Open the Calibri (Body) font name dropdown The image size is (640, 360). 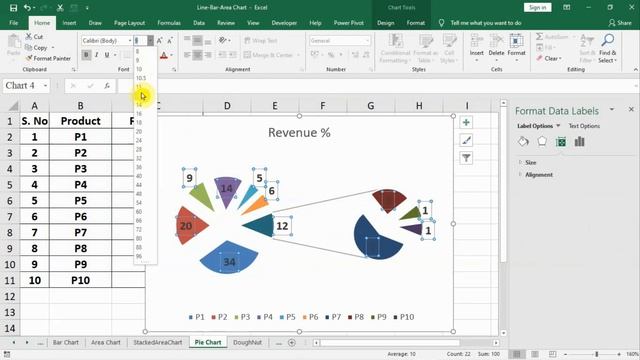(x=130, y=40)
